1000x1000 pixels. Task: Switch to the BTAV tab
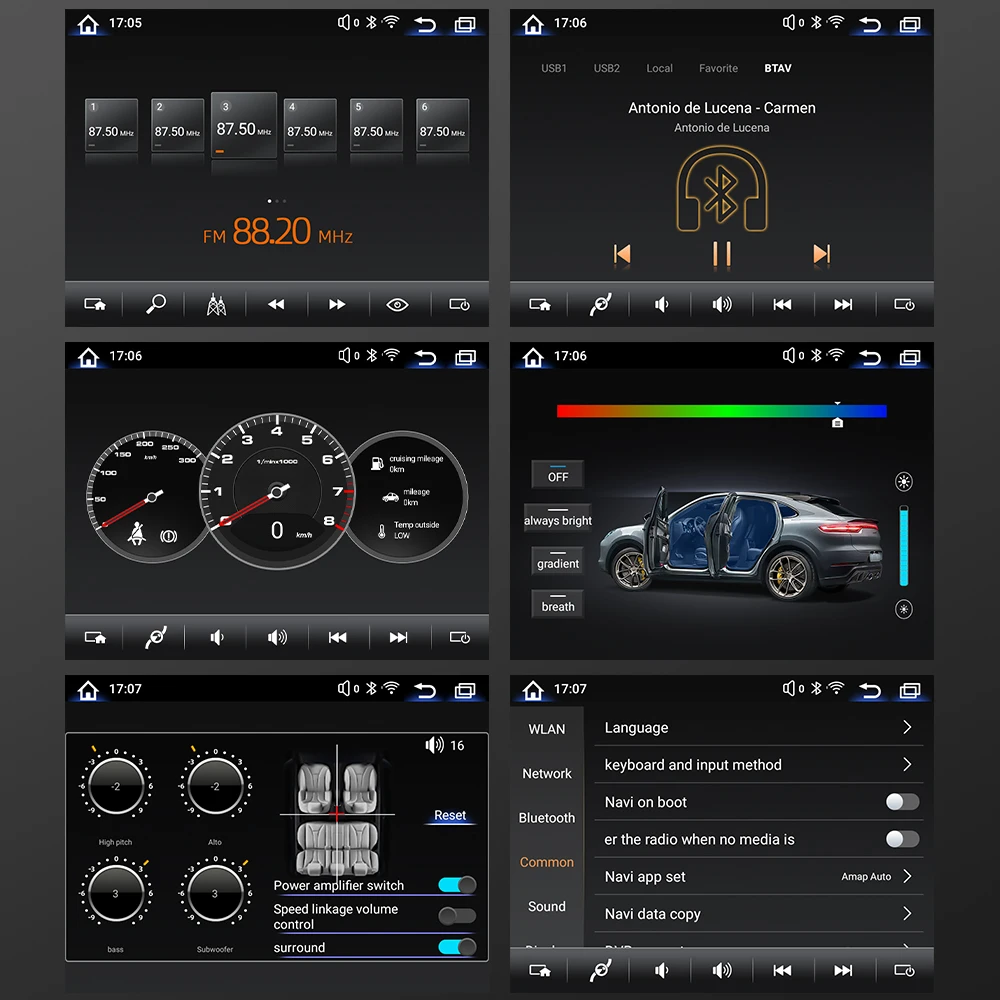(x=777, y=68)
